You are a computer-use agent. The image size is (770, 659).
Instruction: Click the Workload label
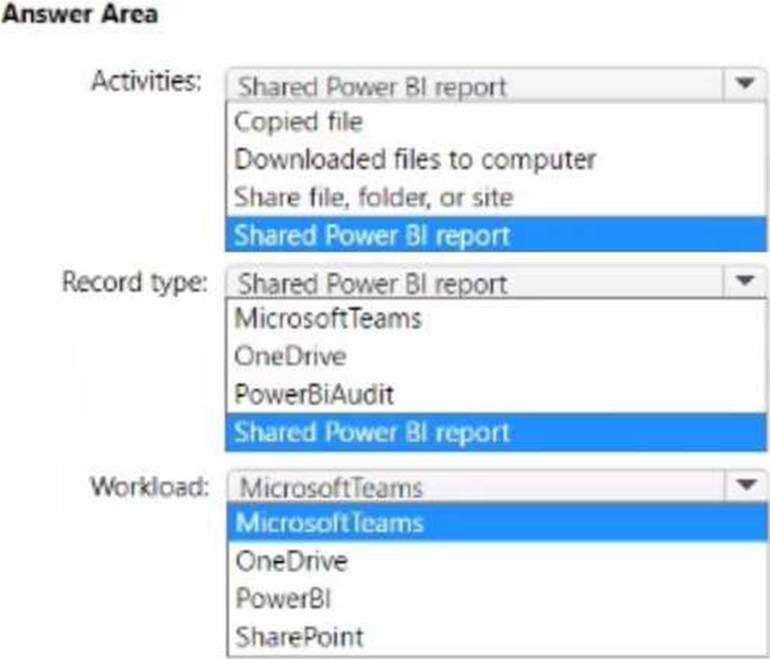(150, 487)
